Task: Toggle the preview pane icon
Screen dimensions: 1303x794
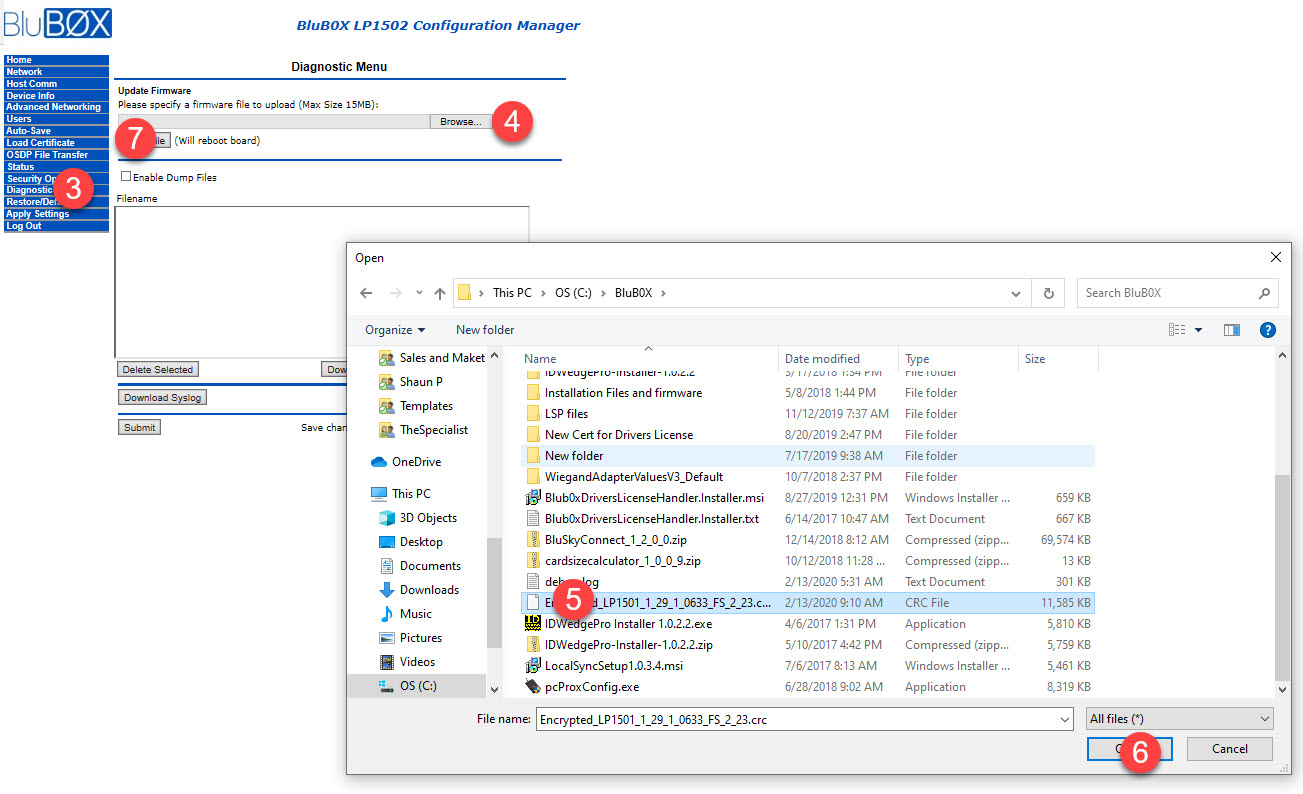Action: [x=1231, y=330]
